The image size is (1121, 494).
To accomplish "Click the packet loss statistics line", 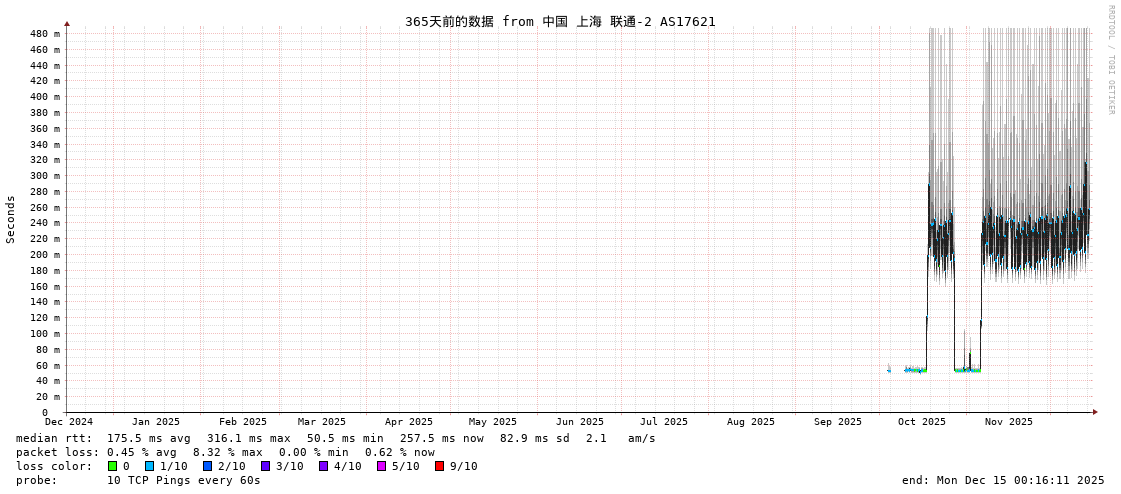I will [x=225, y=452].
